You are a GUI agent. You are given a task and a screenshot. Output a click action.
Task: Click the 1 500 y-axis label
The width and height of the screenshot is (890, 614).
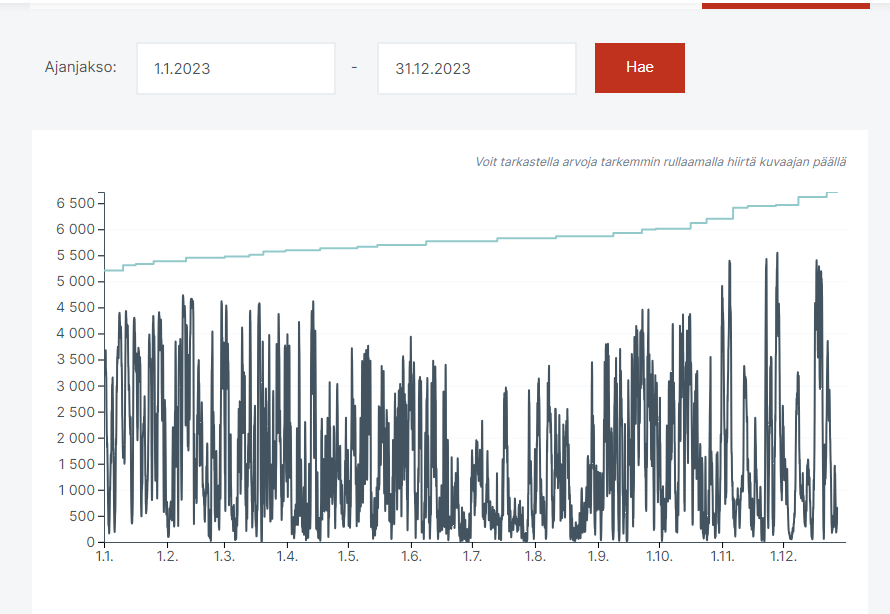click(x=76, y=464)
